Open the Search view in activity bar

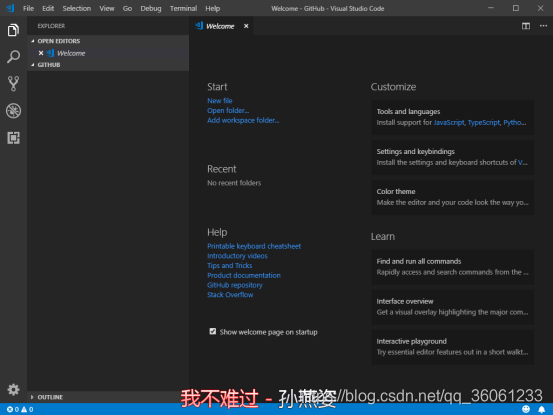13,56
